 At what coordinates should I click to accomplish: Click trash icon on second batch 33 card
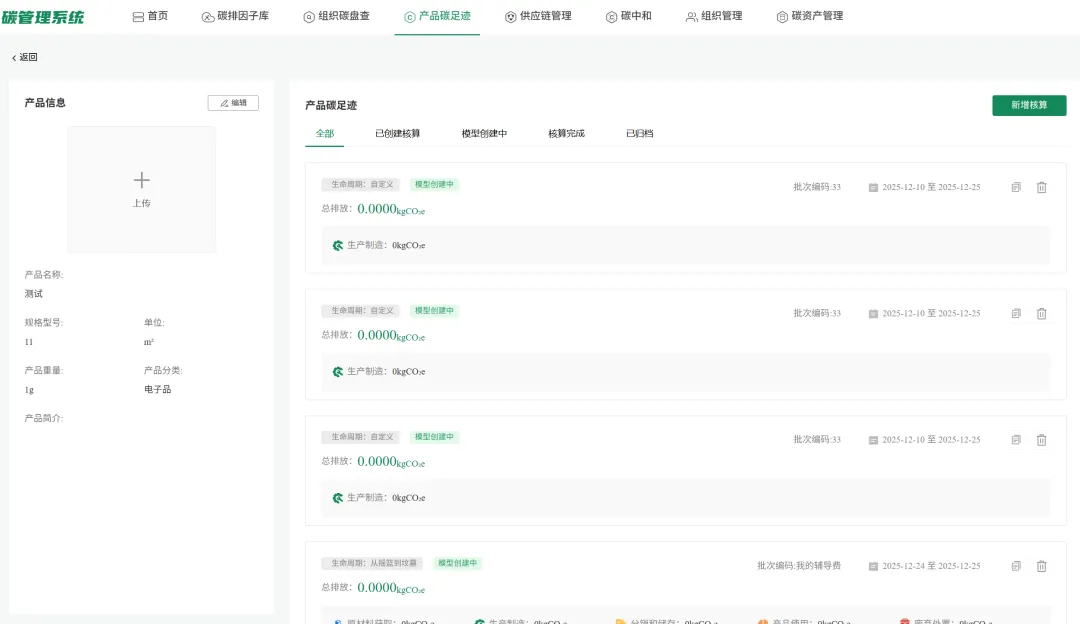click(x=1041, y=313)
